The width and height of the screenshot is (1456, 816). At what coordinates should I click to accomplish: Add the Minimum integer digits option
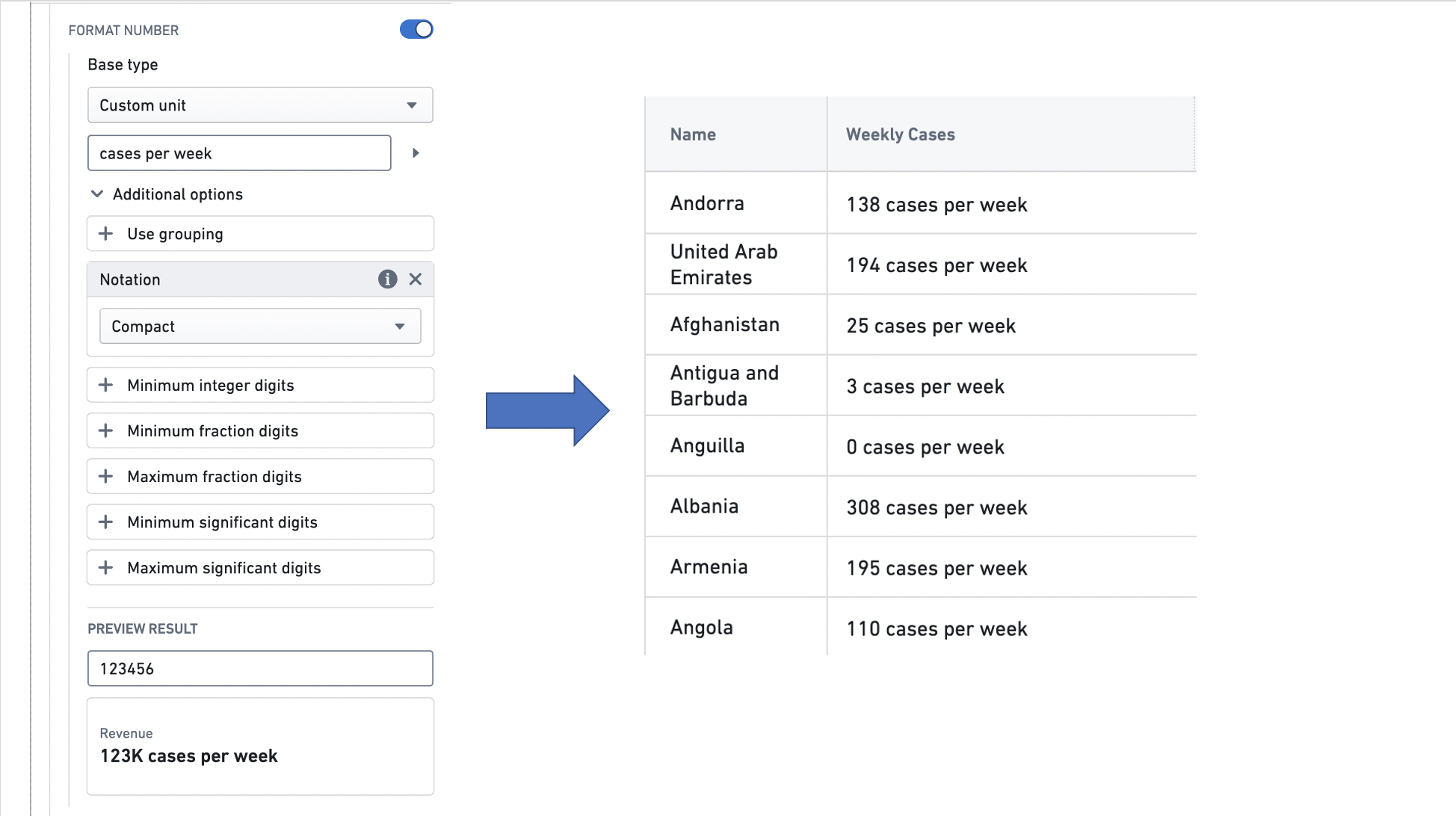tap(260, 386)
